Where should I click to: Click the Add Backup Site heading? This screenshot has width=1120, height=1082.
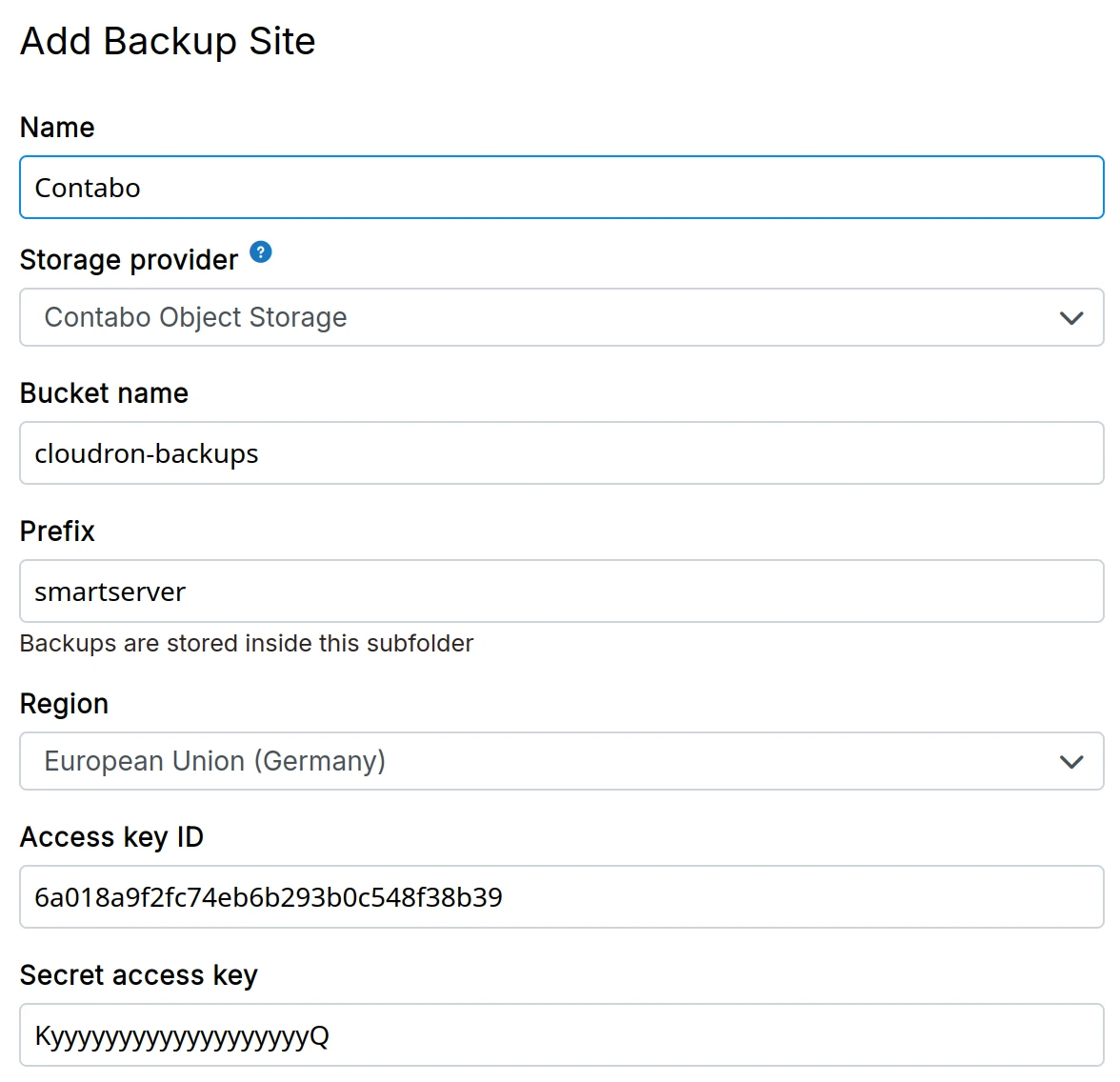point(168,40)
